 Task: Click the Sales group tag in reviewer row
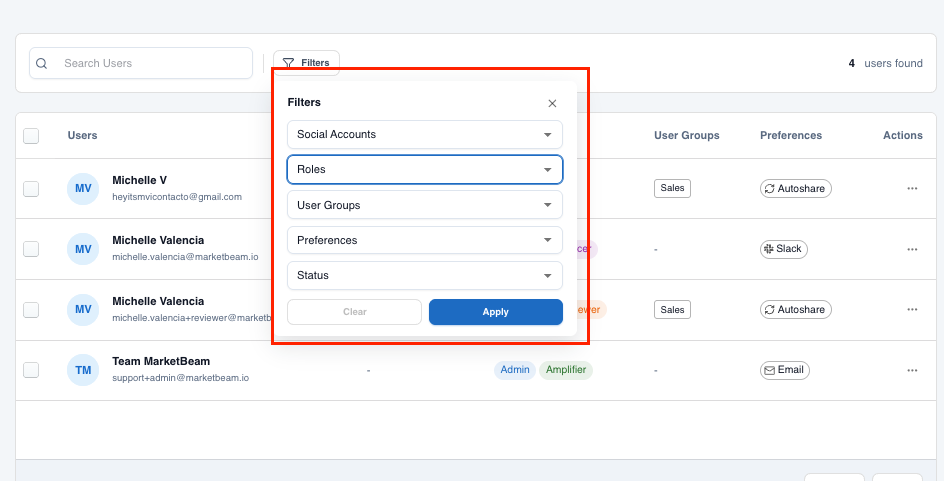[x=672, y=309]
